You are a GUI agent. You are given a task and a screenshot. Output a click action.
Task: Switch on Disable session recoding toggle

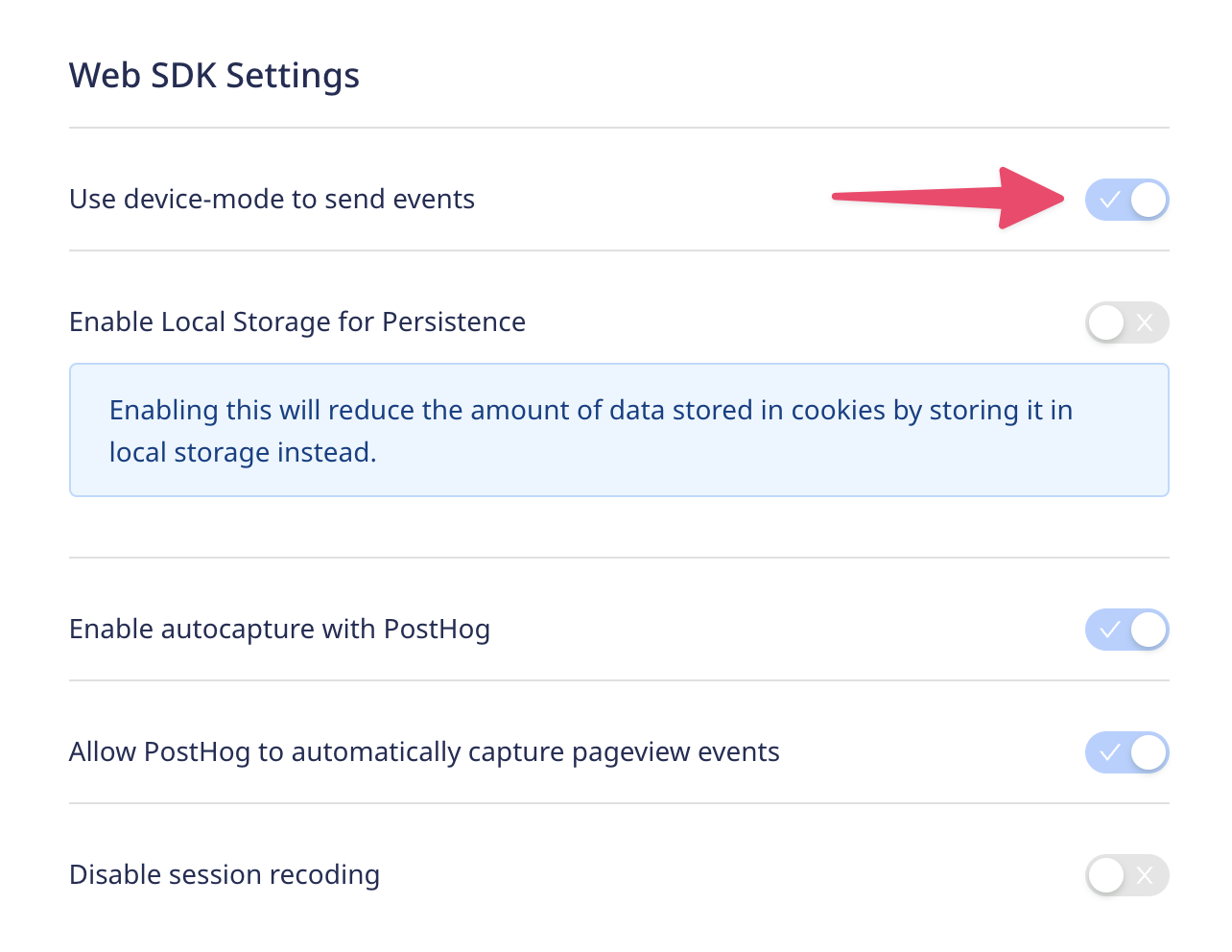point(1126,875)
